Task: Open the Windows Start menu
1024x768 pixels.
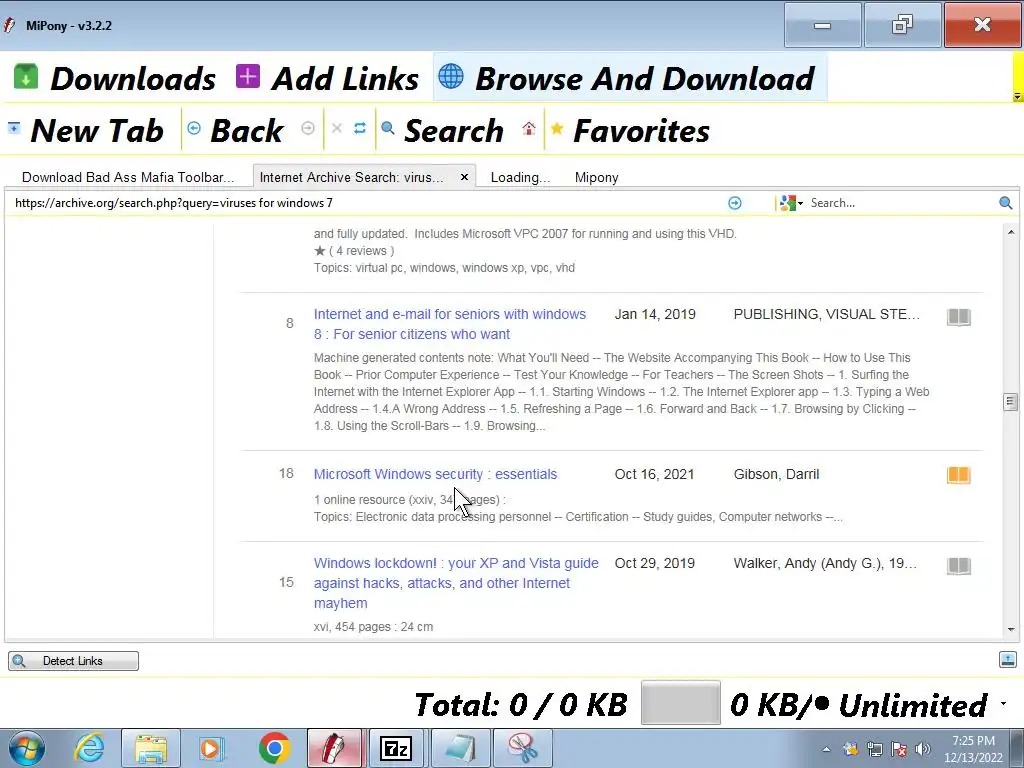Action: [27, 748]
